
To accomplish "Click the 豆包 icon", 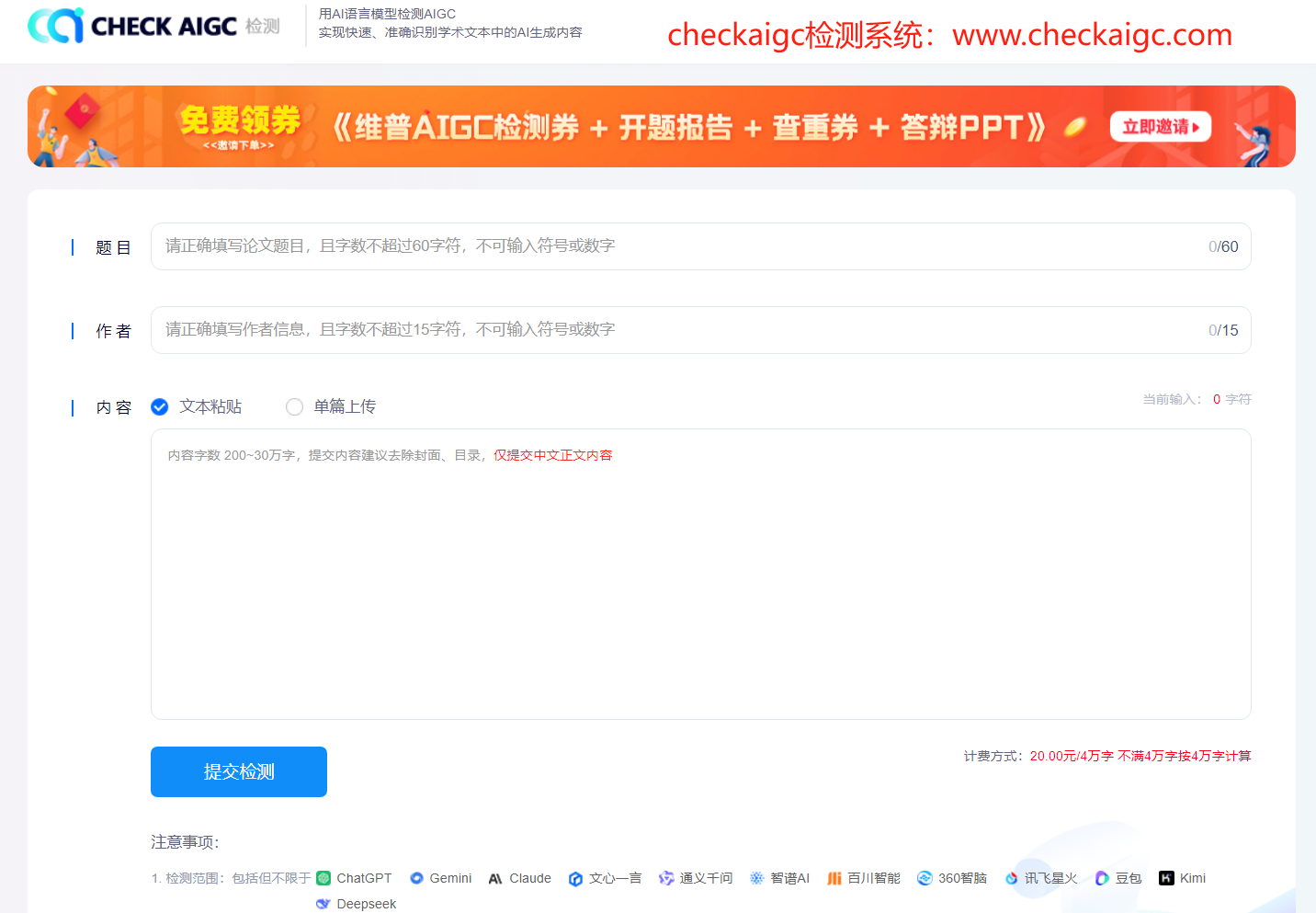I will pos(1102,879).
